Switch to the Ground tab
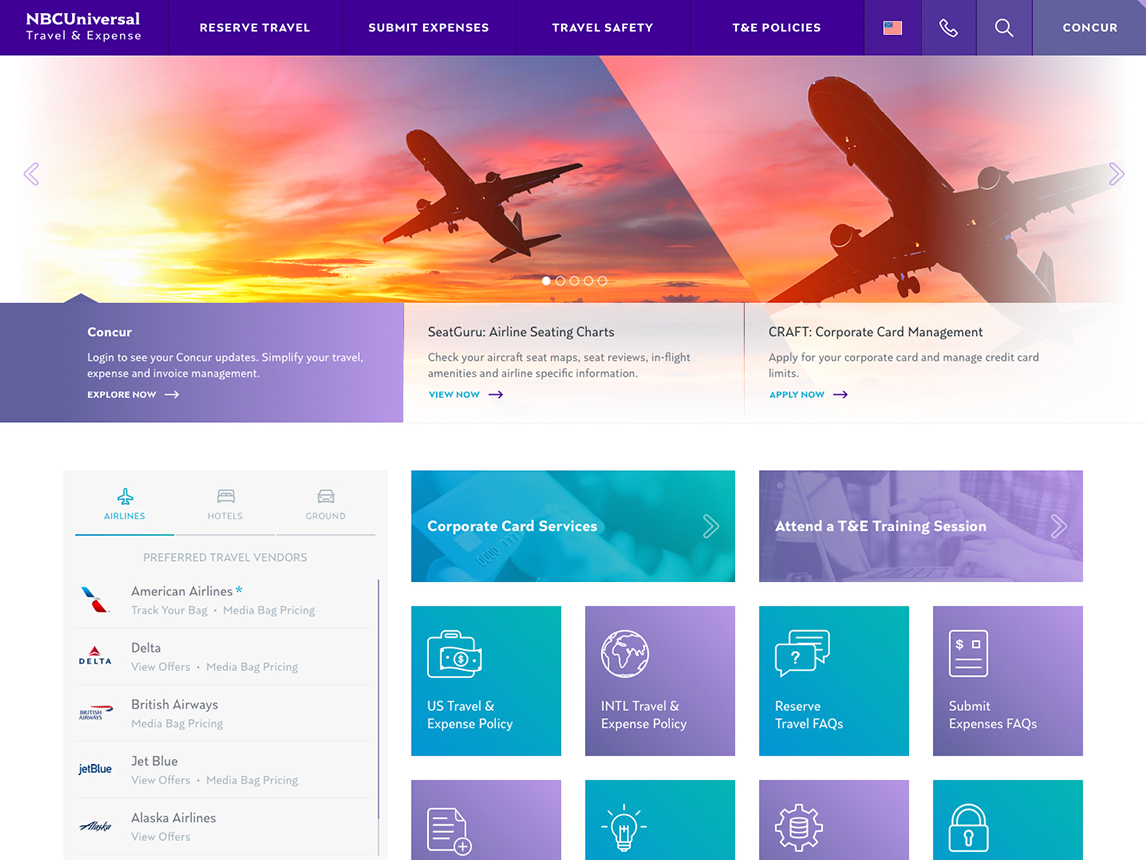1146x860 pixels. point(325,505)
